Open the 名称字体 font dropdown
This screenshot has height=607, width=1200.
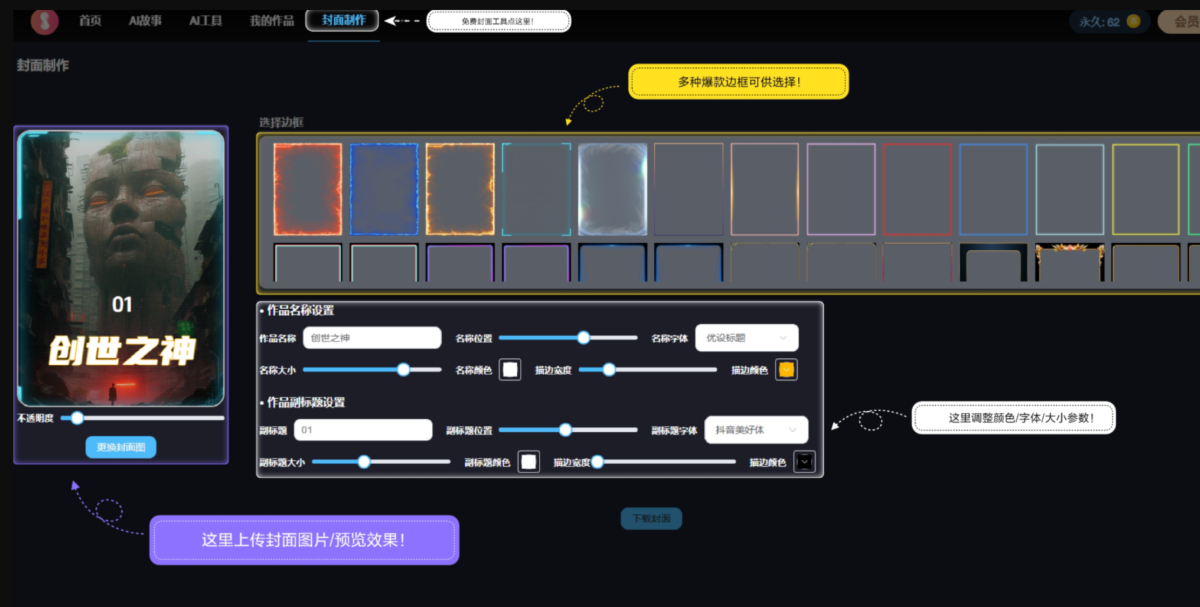point(747,338)
